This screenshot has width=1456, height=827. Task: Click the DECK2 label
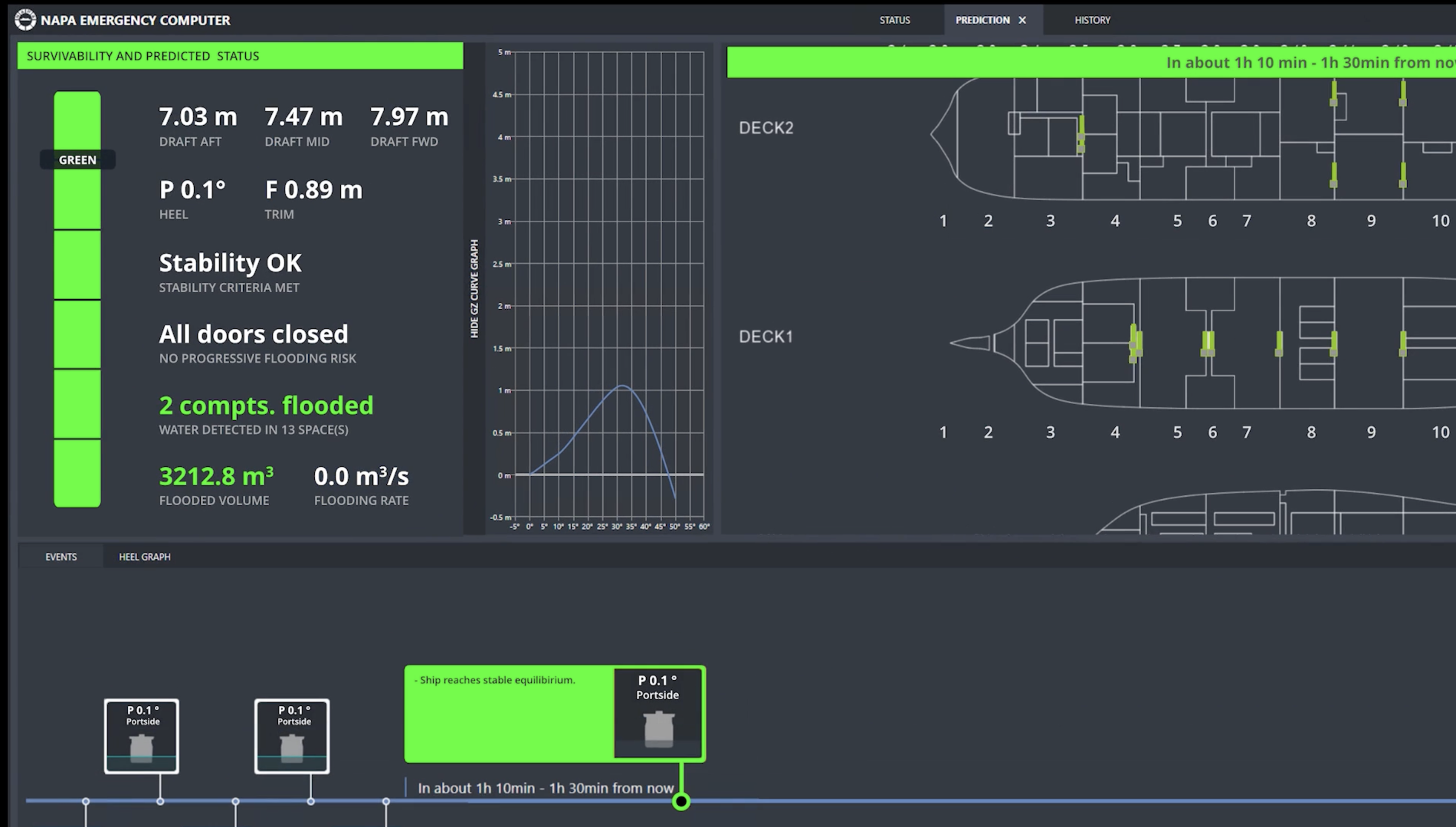pyautogui.click(x=766, y=128)
